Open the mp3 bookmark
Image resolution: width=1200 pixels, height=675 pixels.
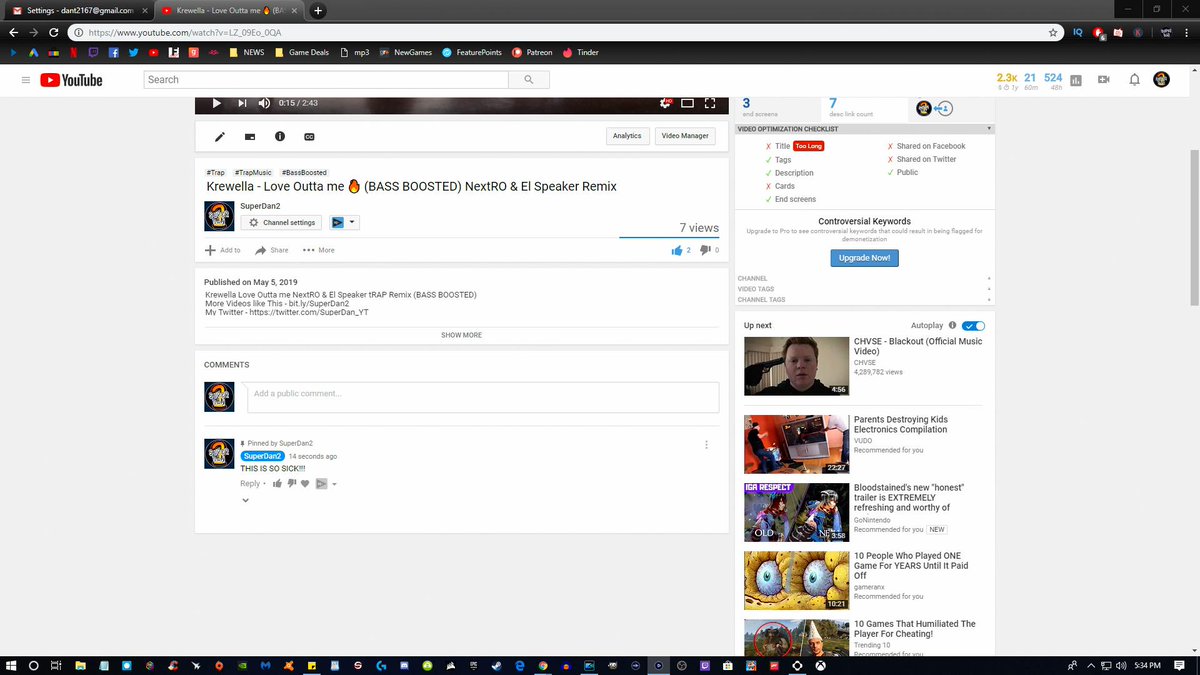click(x=355, y=52)
